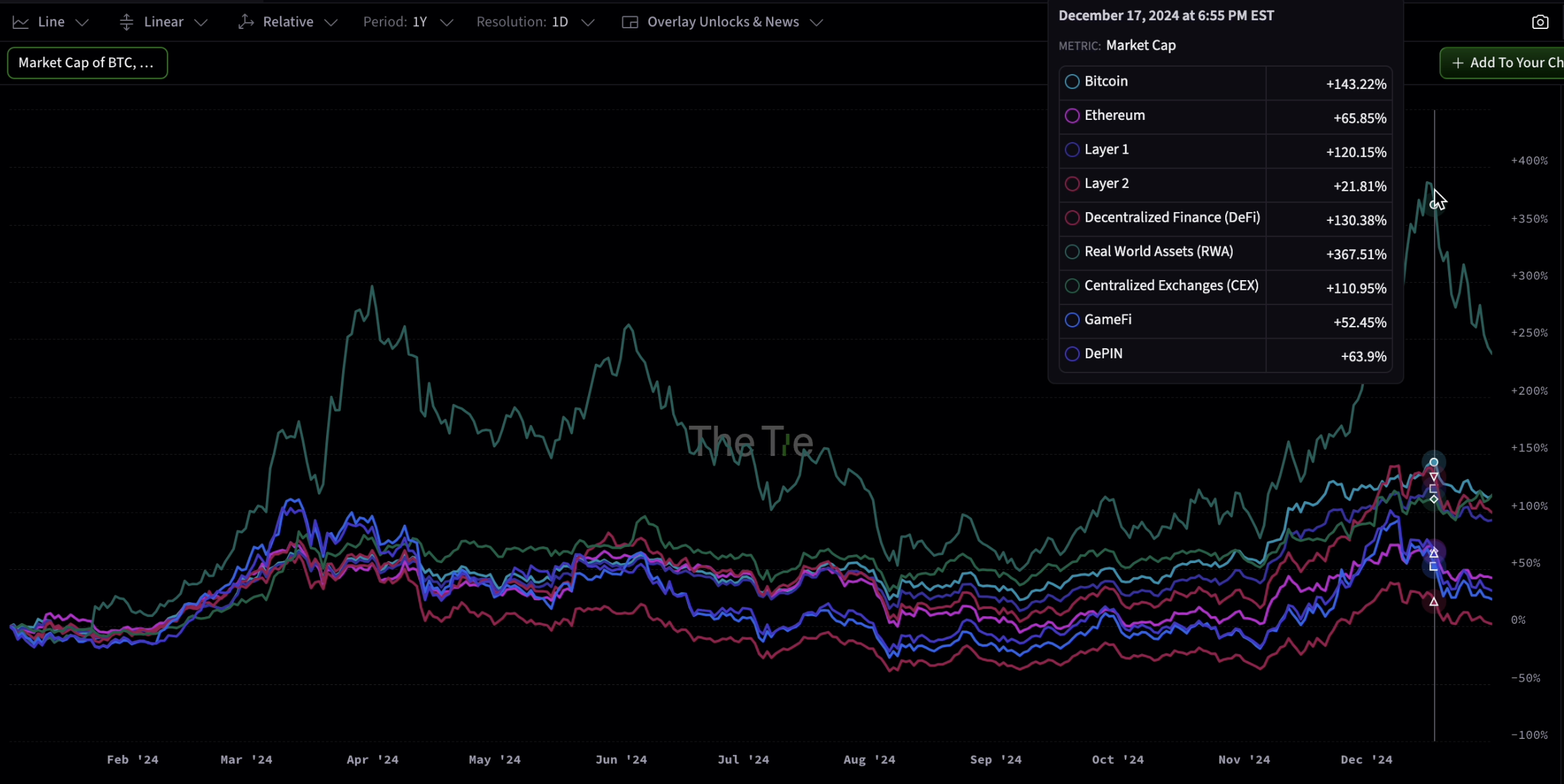Toggle the GameFi series circle

[1072, 320]
